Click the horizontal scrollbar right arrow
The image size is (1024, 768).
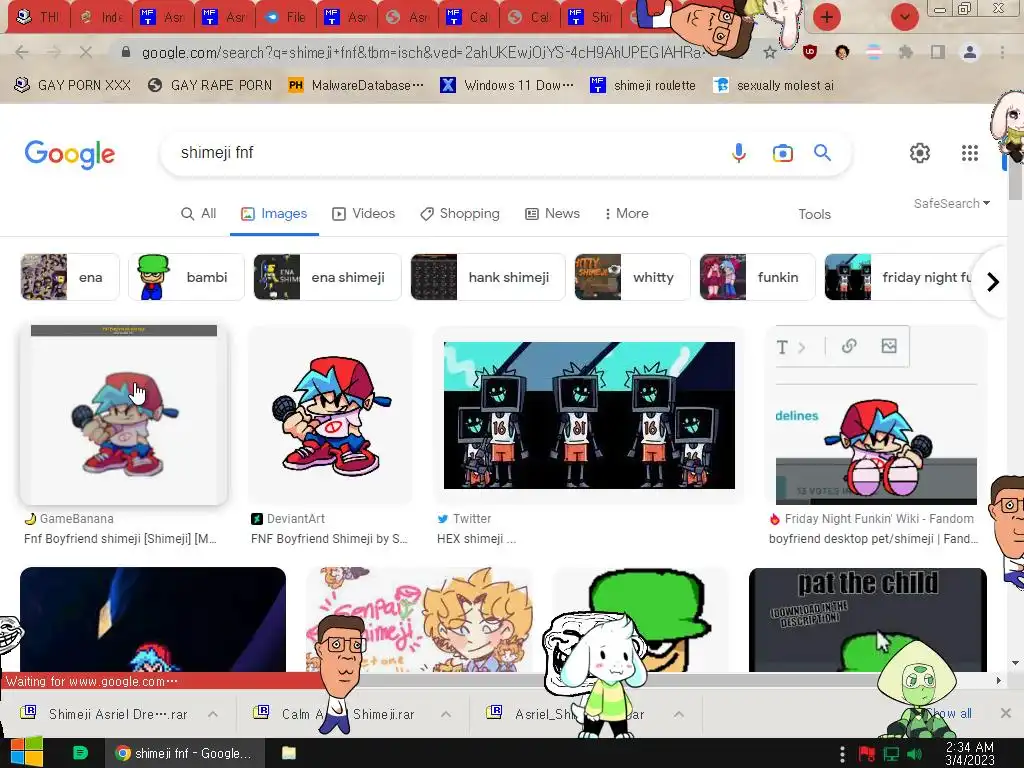[998, 680]
